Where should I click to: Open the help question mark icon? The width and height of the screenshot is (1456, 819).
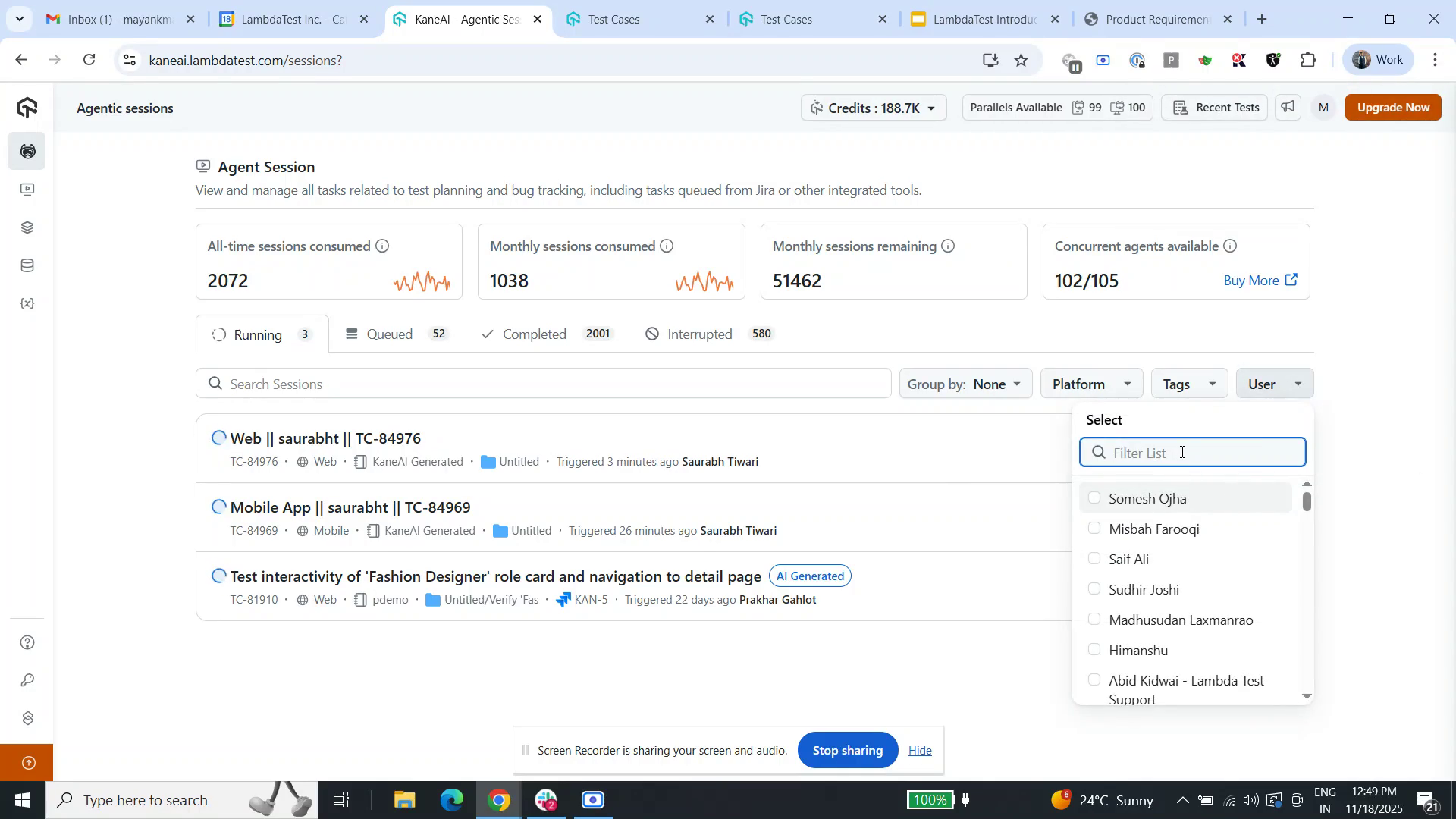tap(27, 643)
